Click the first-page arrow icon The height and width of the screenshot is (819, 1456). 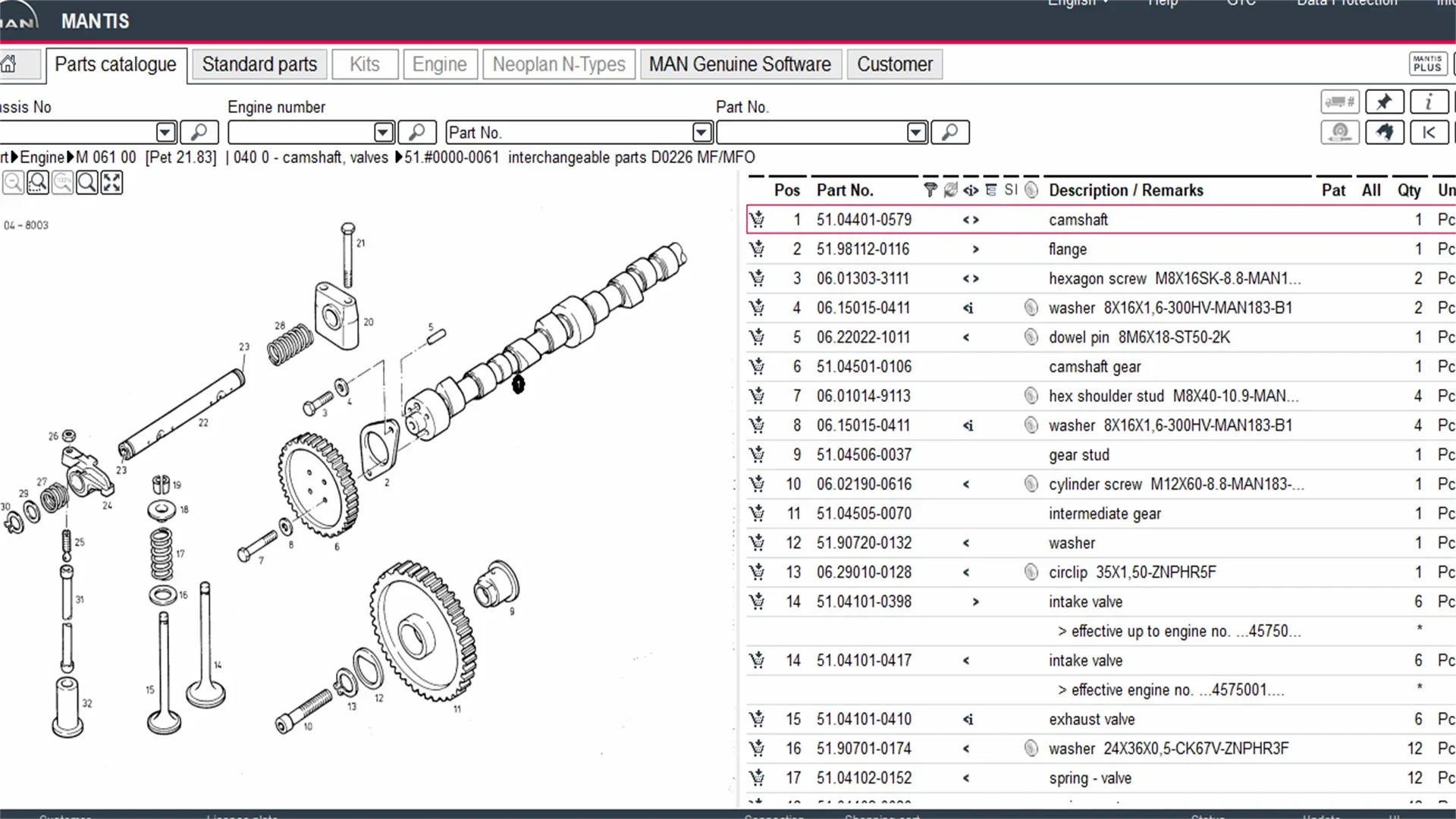(1429, 133)
